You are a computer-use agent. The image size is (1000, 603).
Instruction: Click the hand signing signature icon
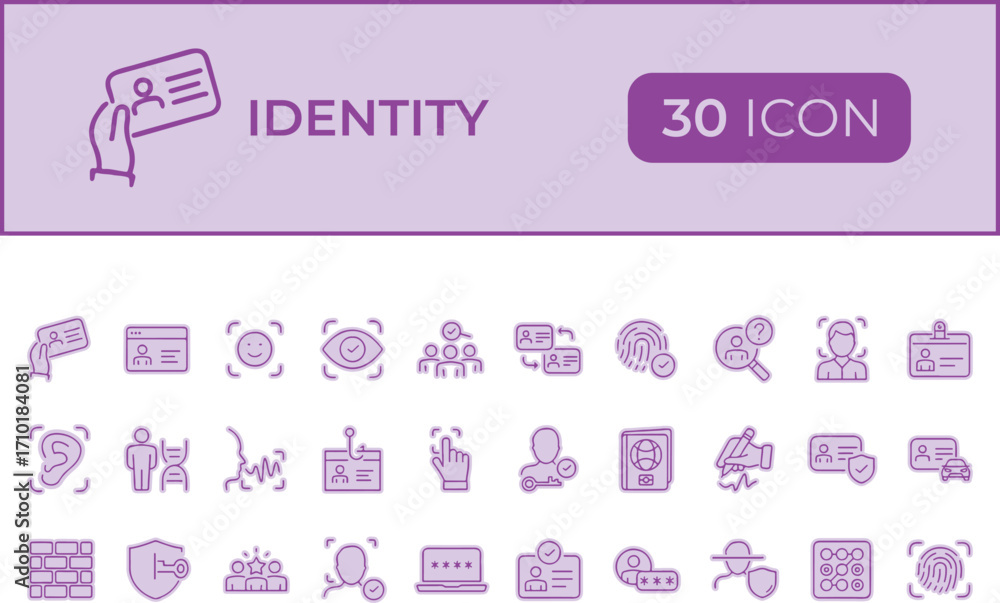744,460
